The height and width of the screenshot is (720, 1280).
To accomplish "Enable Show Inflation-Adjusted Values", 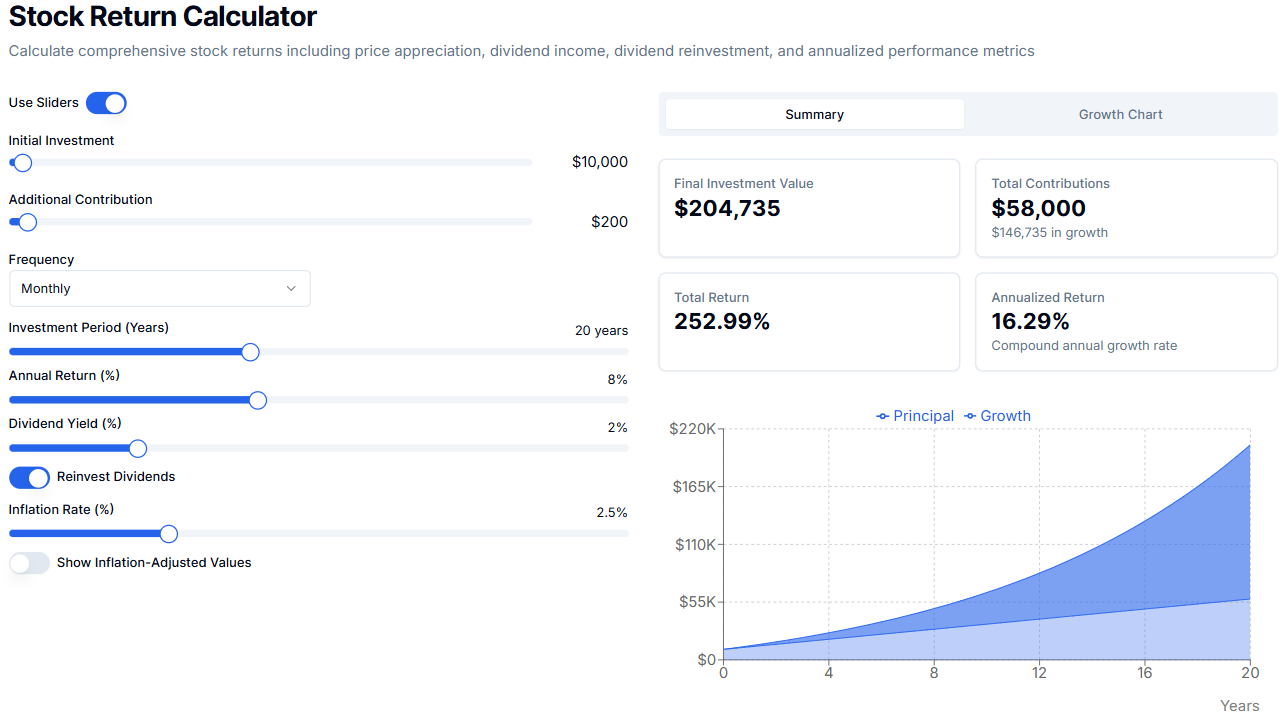I will 29,563.
